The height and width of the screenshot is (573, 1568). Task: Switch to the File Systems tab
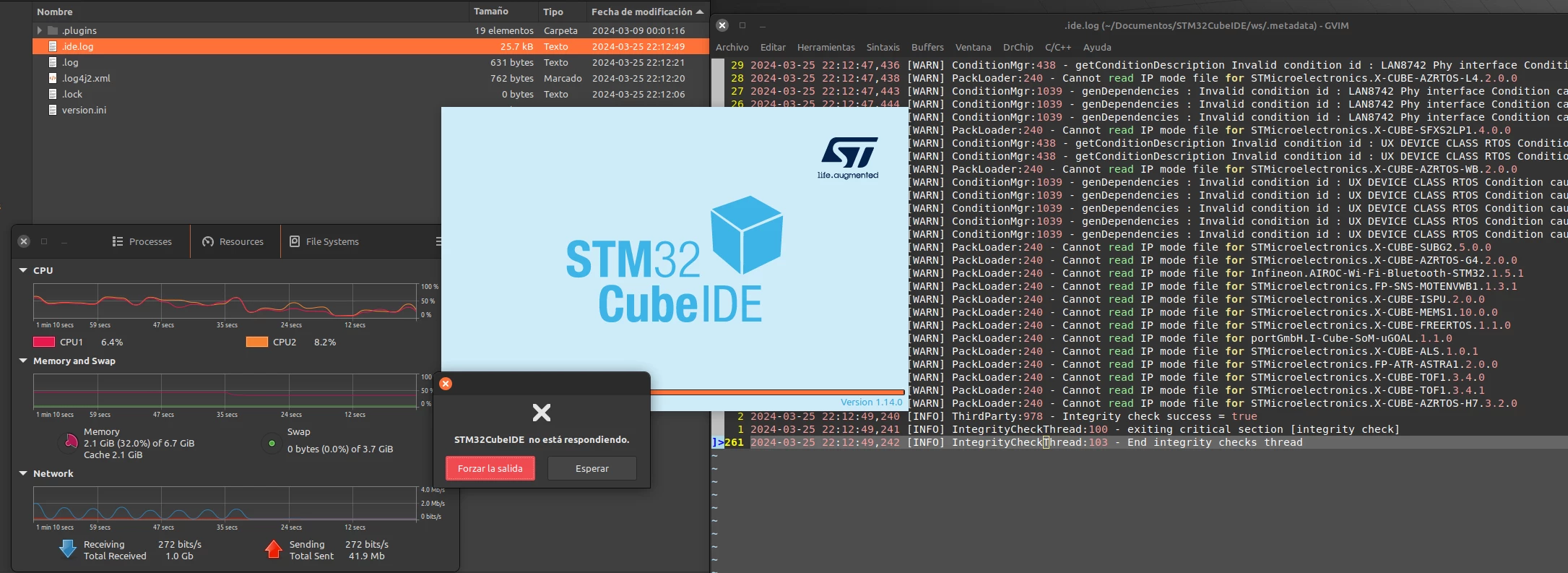[x=324, y=241]
